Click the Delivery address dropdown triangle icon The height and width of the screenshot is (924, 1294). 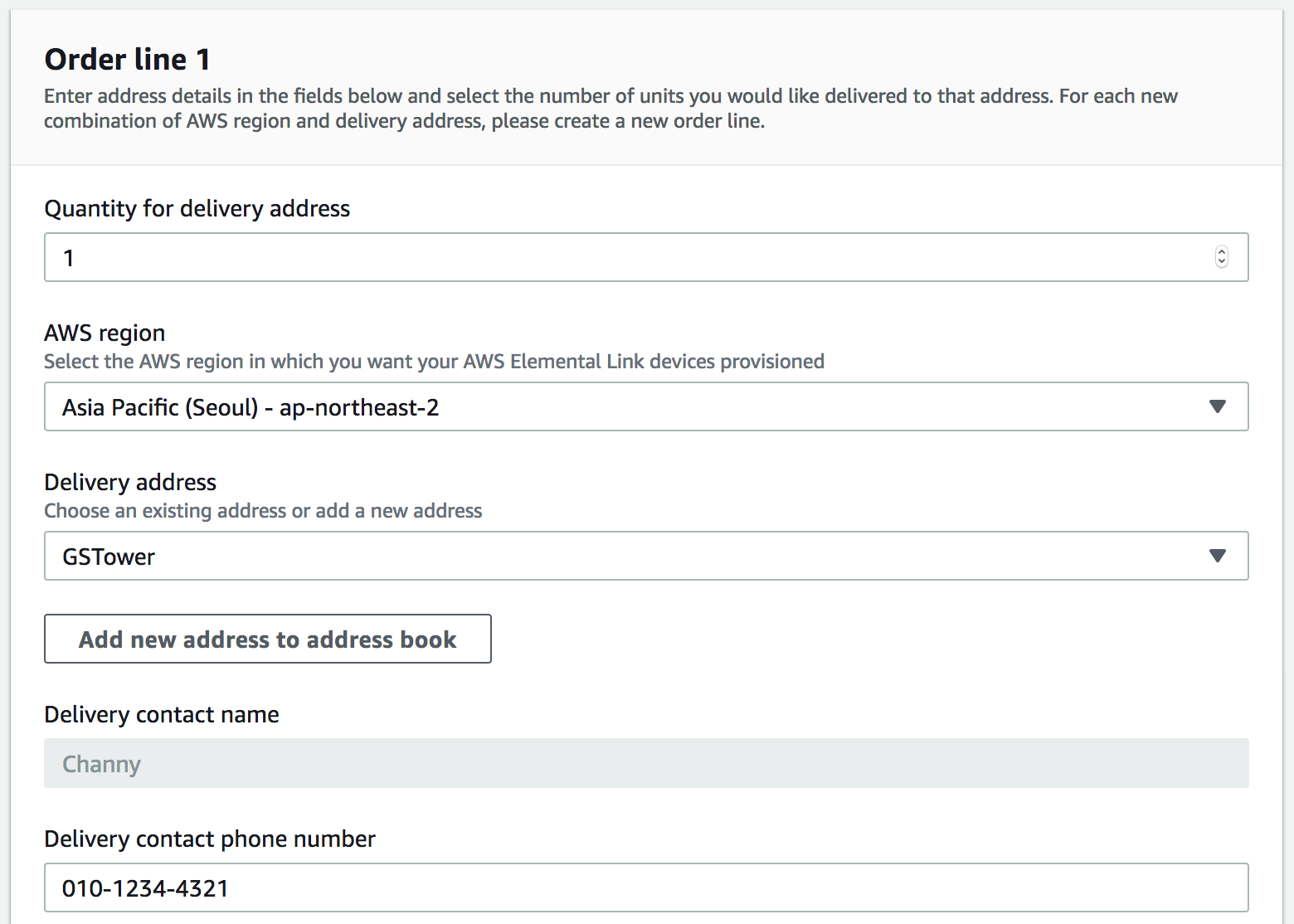1217,556
